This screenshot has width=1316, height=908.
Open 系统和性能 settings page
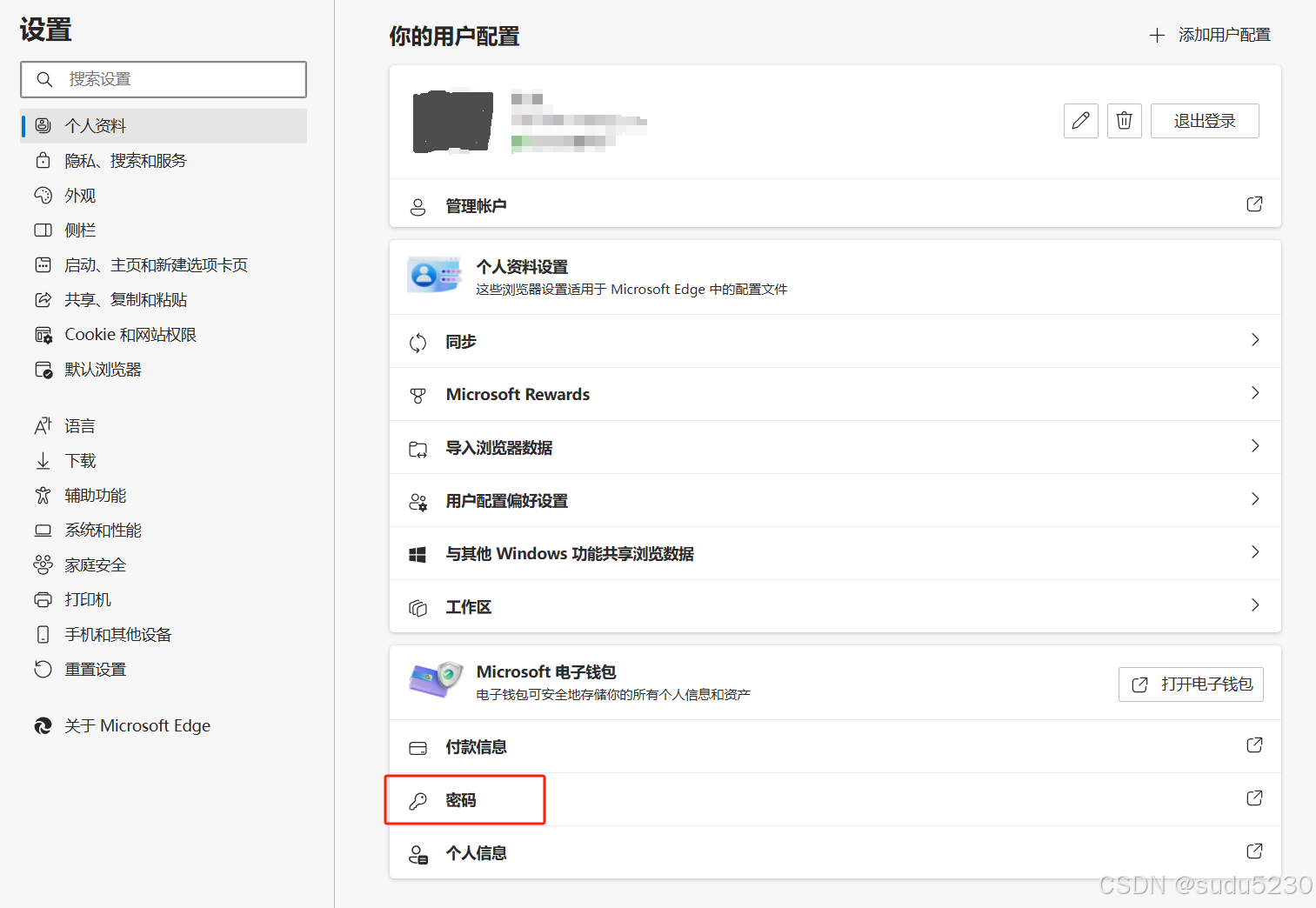164,531
